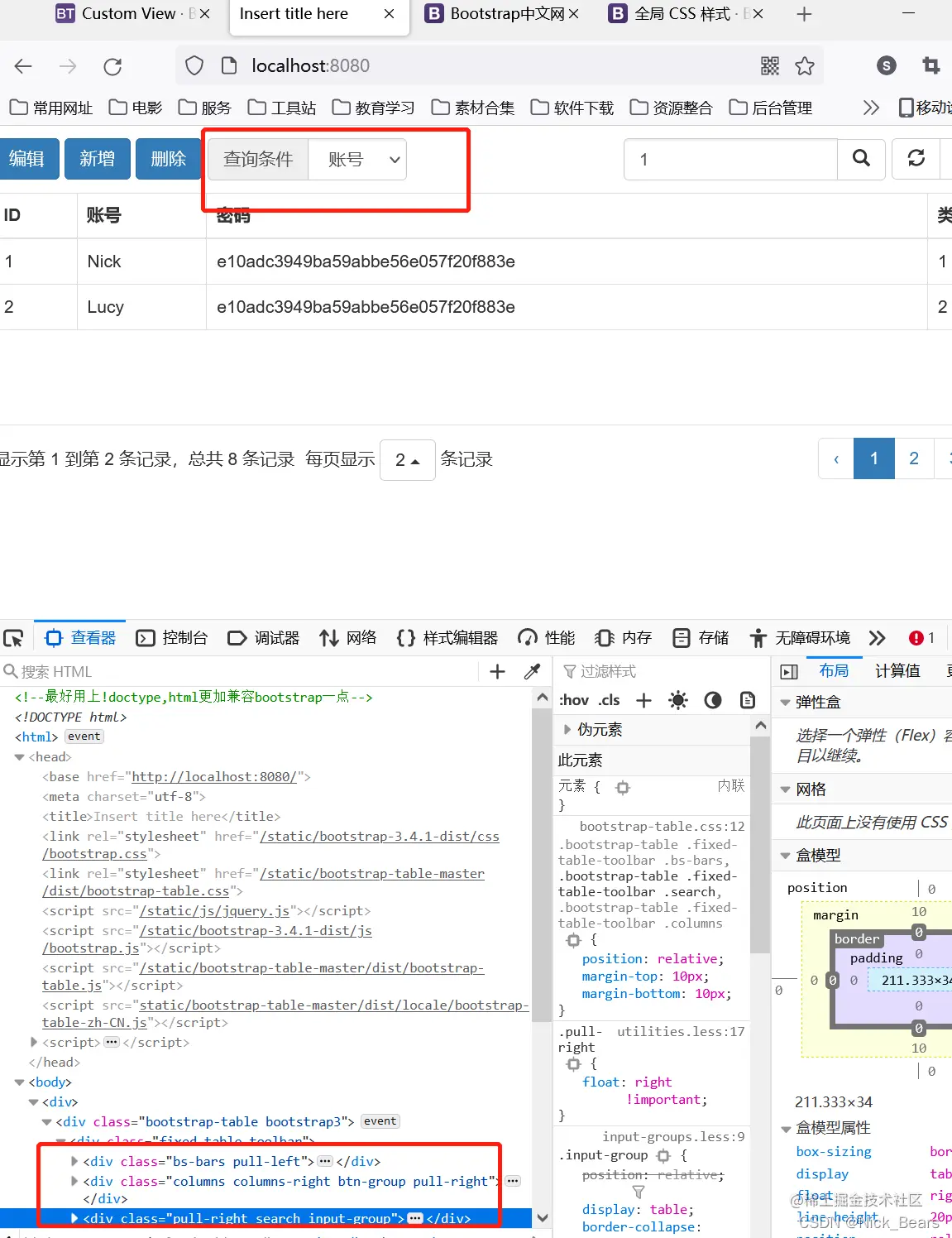Collapse the head node in the inspector
This screenshot has width=952, height=1238.
[x=19, y=756]
